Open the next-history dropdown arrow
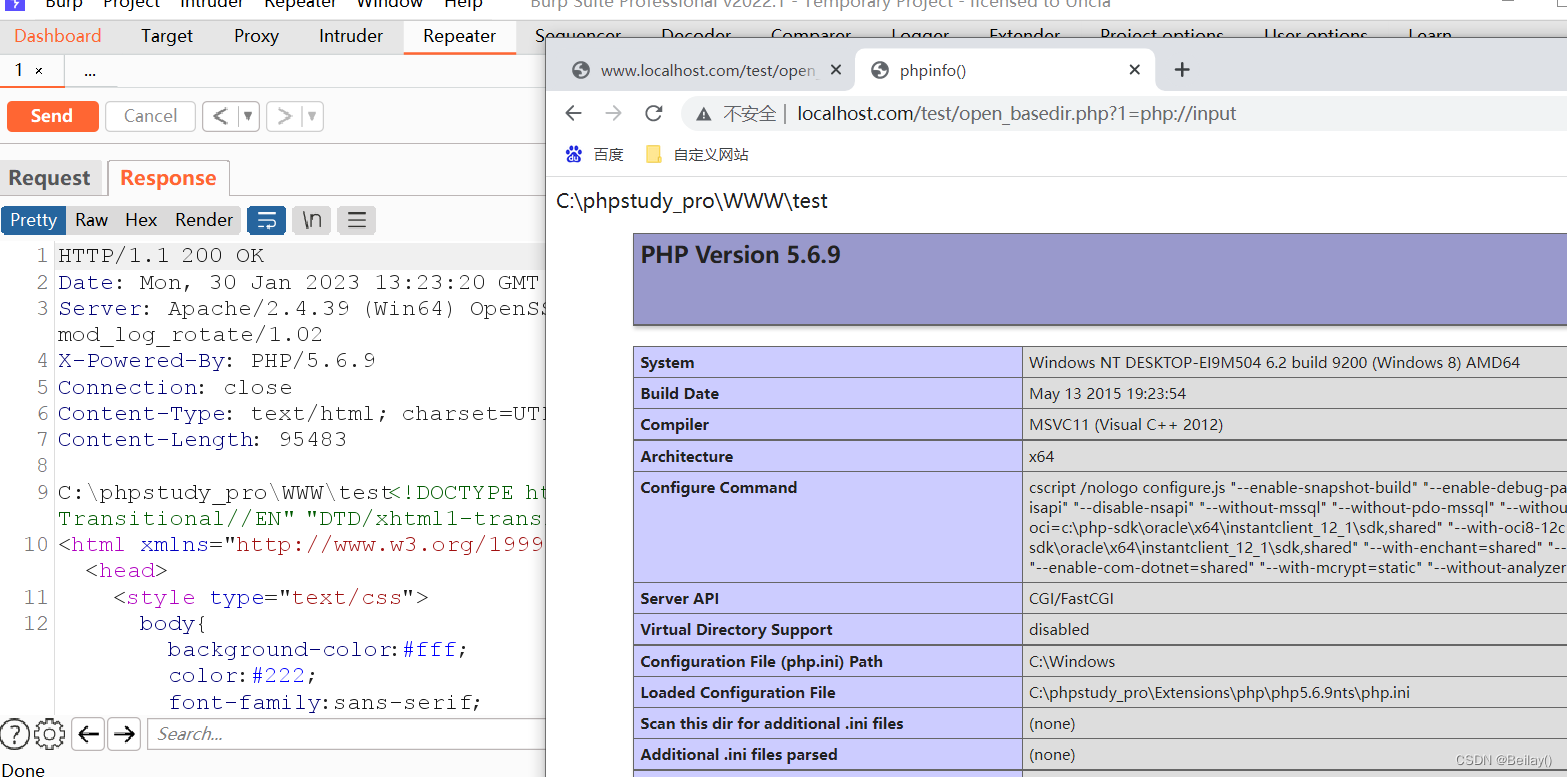The height and width of the screenshot is (777, 1567). point(312,116)
